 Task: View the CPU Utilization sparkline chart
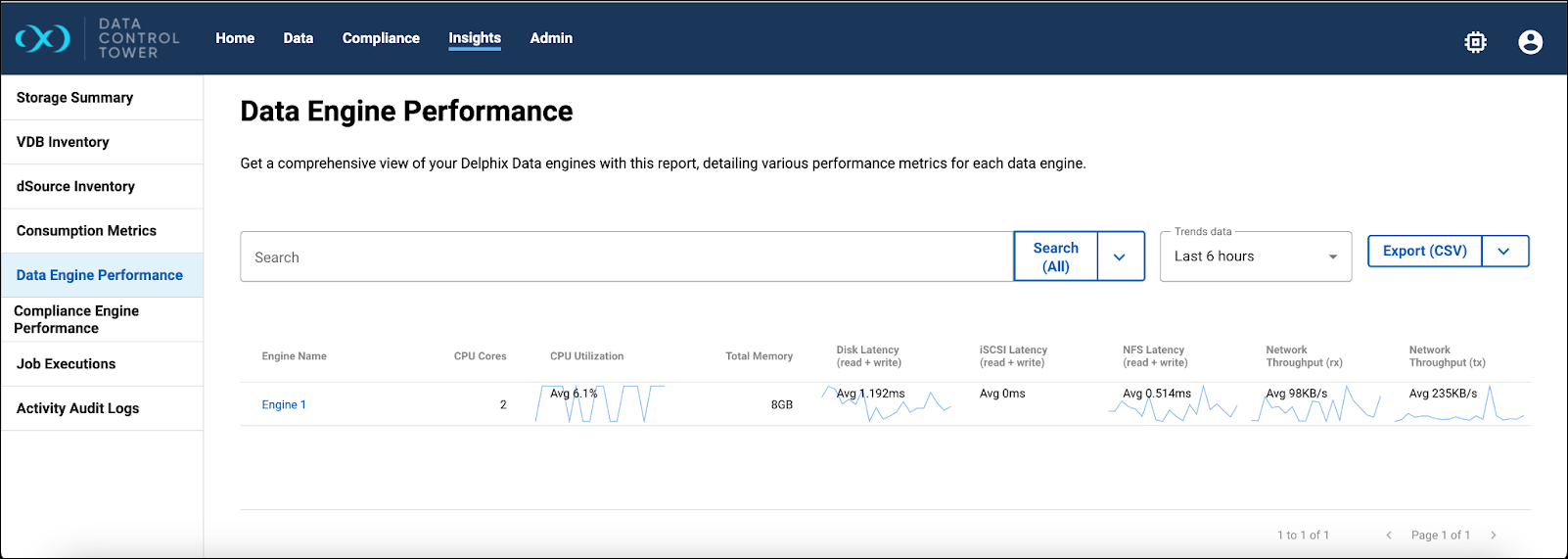[599, 404]
